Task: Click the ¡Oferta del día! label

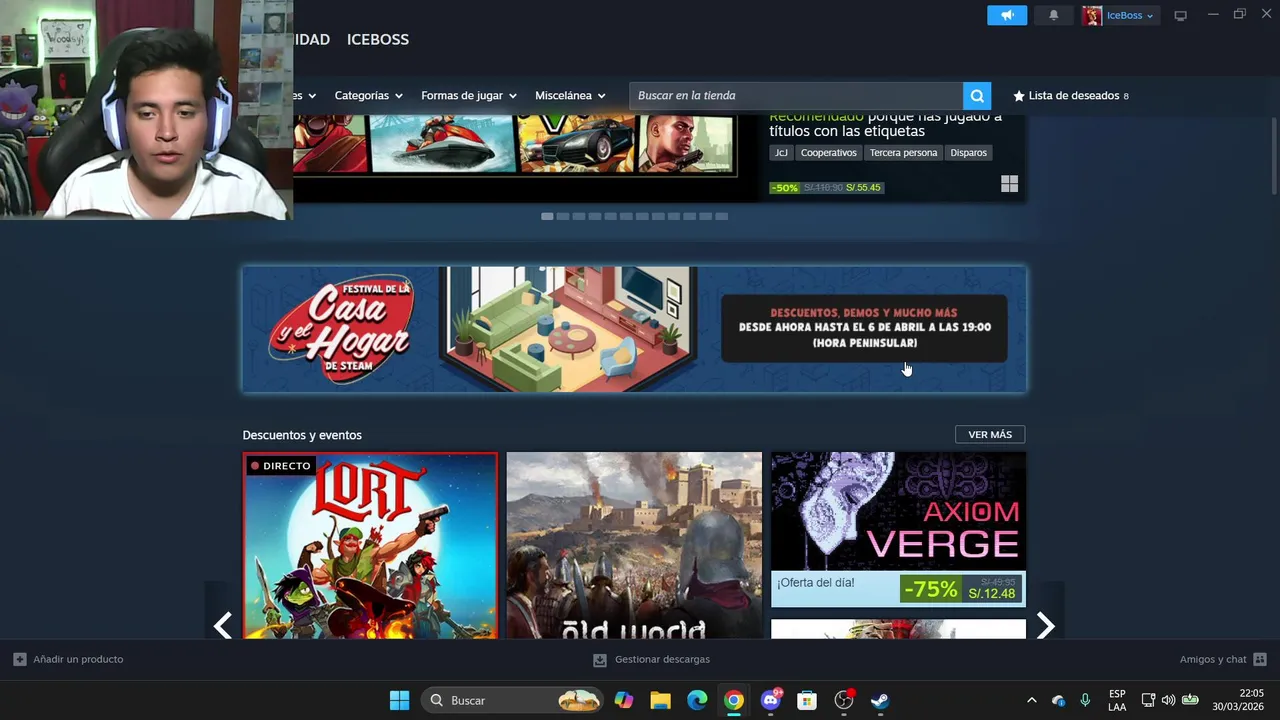Action: (x=816, y=583)
